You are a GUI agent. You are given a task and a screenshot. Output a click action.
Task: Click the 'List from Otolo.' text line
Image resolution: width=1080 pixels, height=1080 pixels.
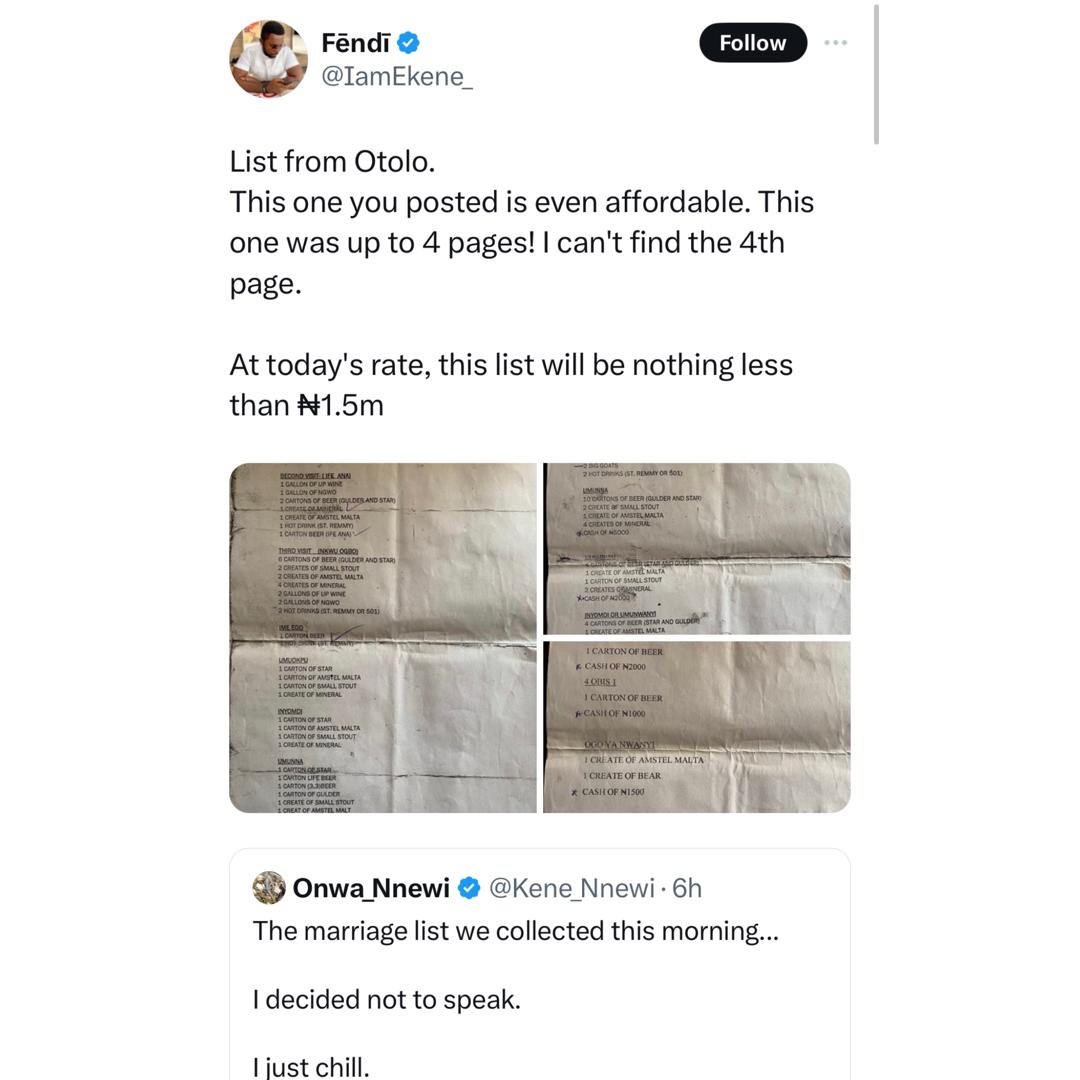(x=332, y=161)
